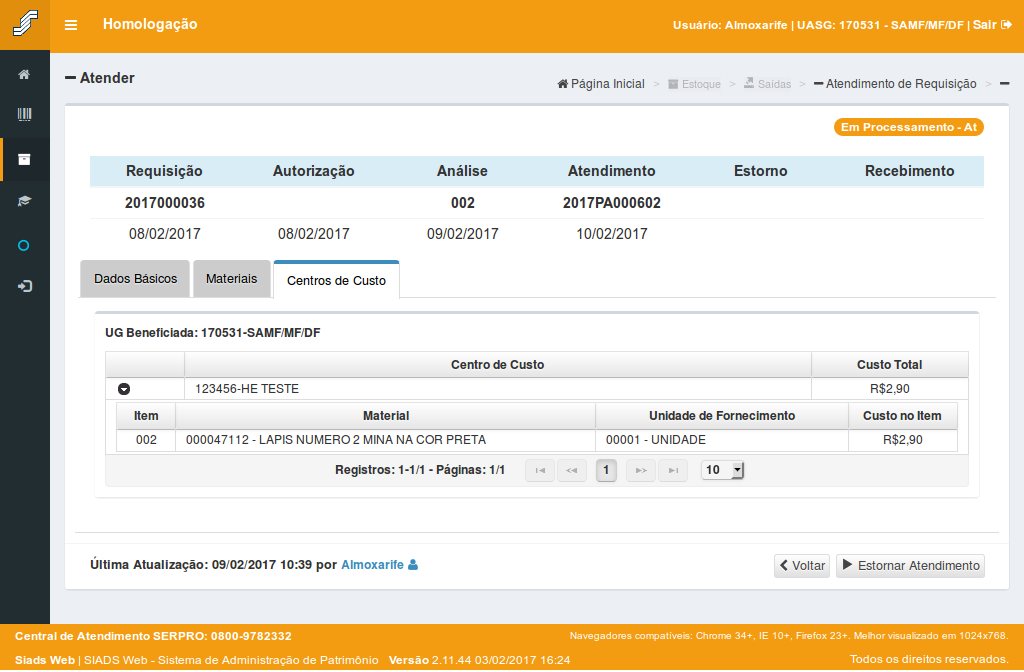1024x672 pixels.
Task: Click the 123456-HE TESTE cell
Action: [x=498, y=389]
